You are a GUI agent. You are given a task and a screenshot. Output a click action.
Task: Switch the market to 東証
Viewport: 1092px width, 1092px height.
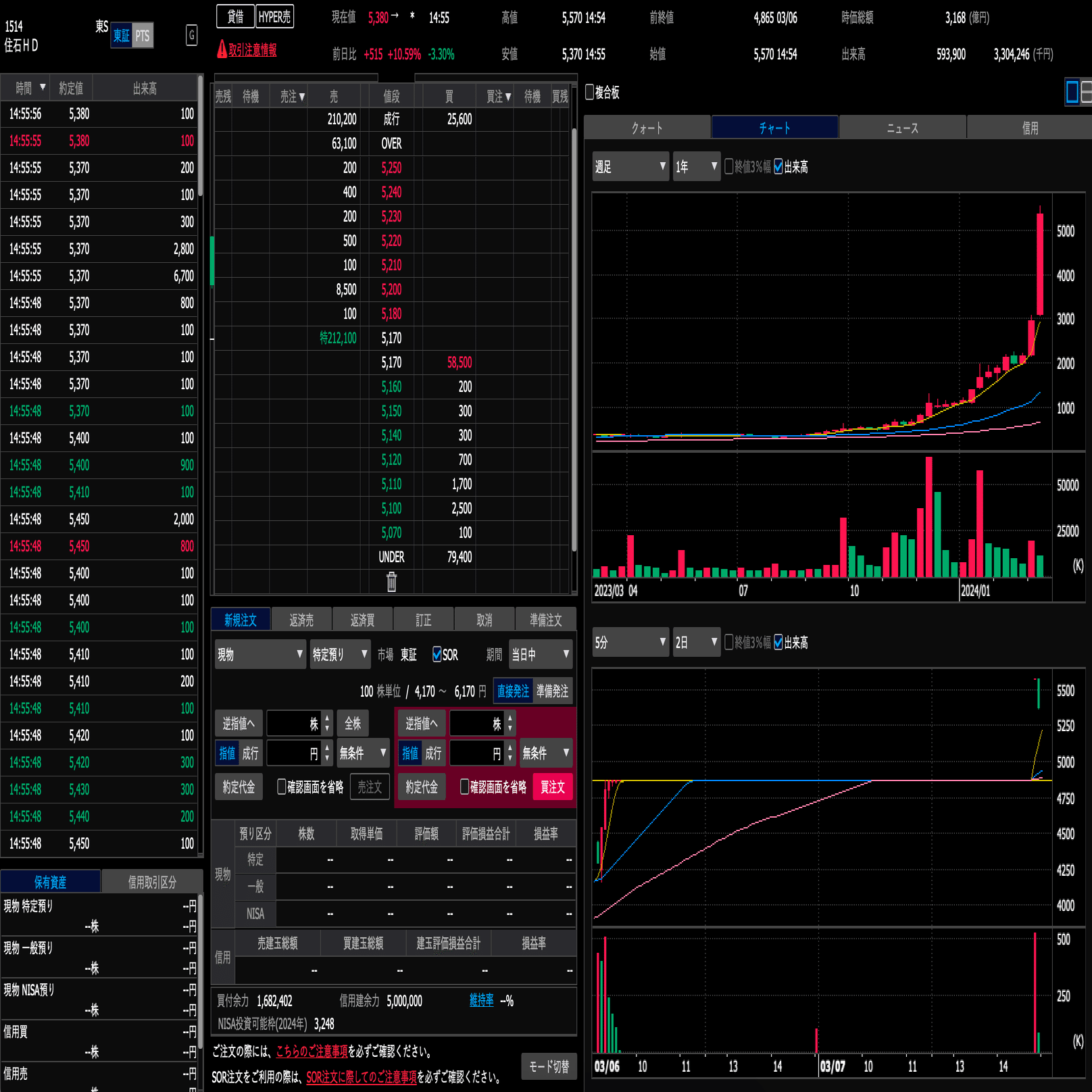click(x=122, y=36)
